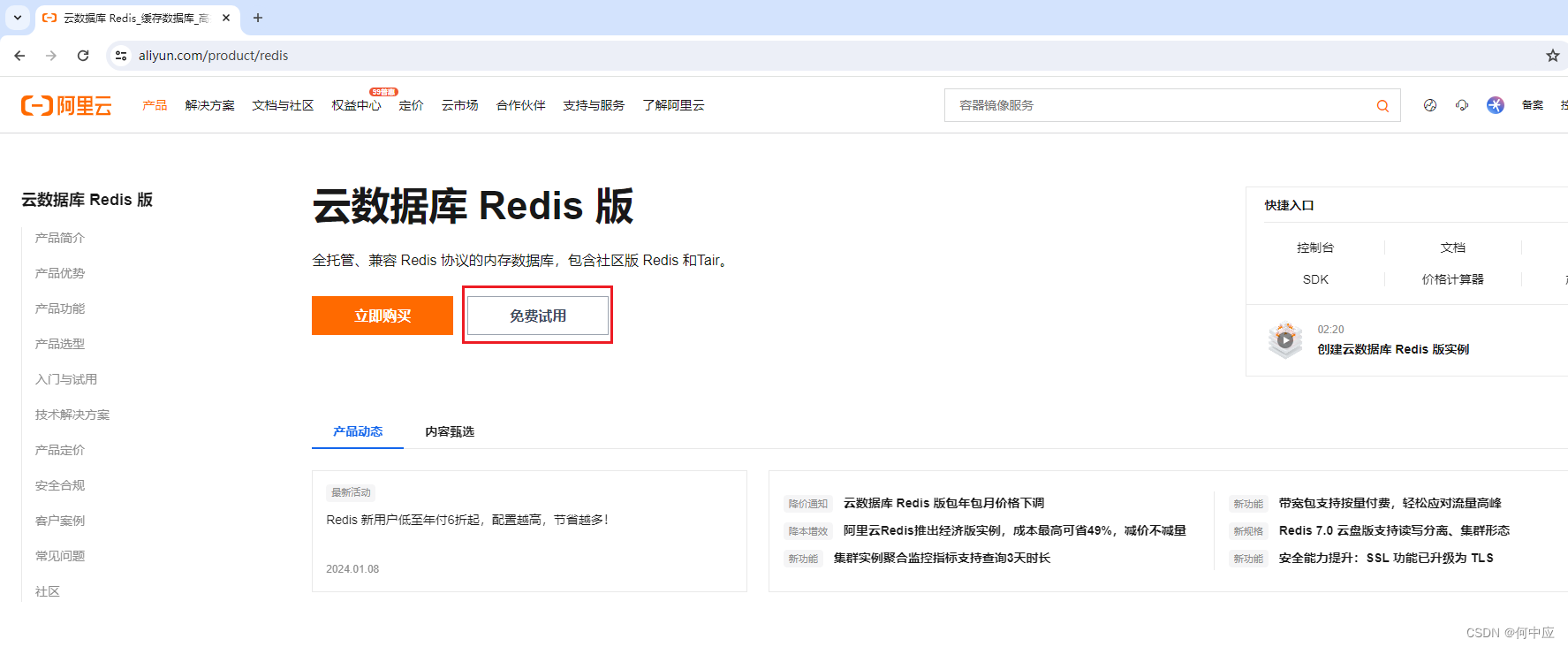Open 安全能力提升 SSL 功能已升级为 TLS news
1568x647 pixels.
pos(1386,558)
